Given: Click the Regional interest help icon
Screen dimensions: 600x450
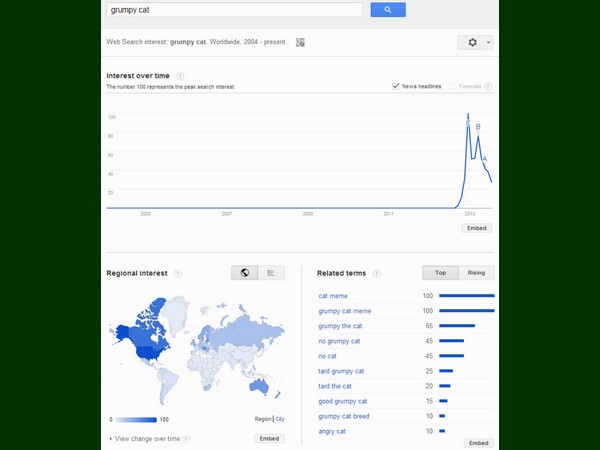Looking at the screenshot, I should click(x=178, y=272).
